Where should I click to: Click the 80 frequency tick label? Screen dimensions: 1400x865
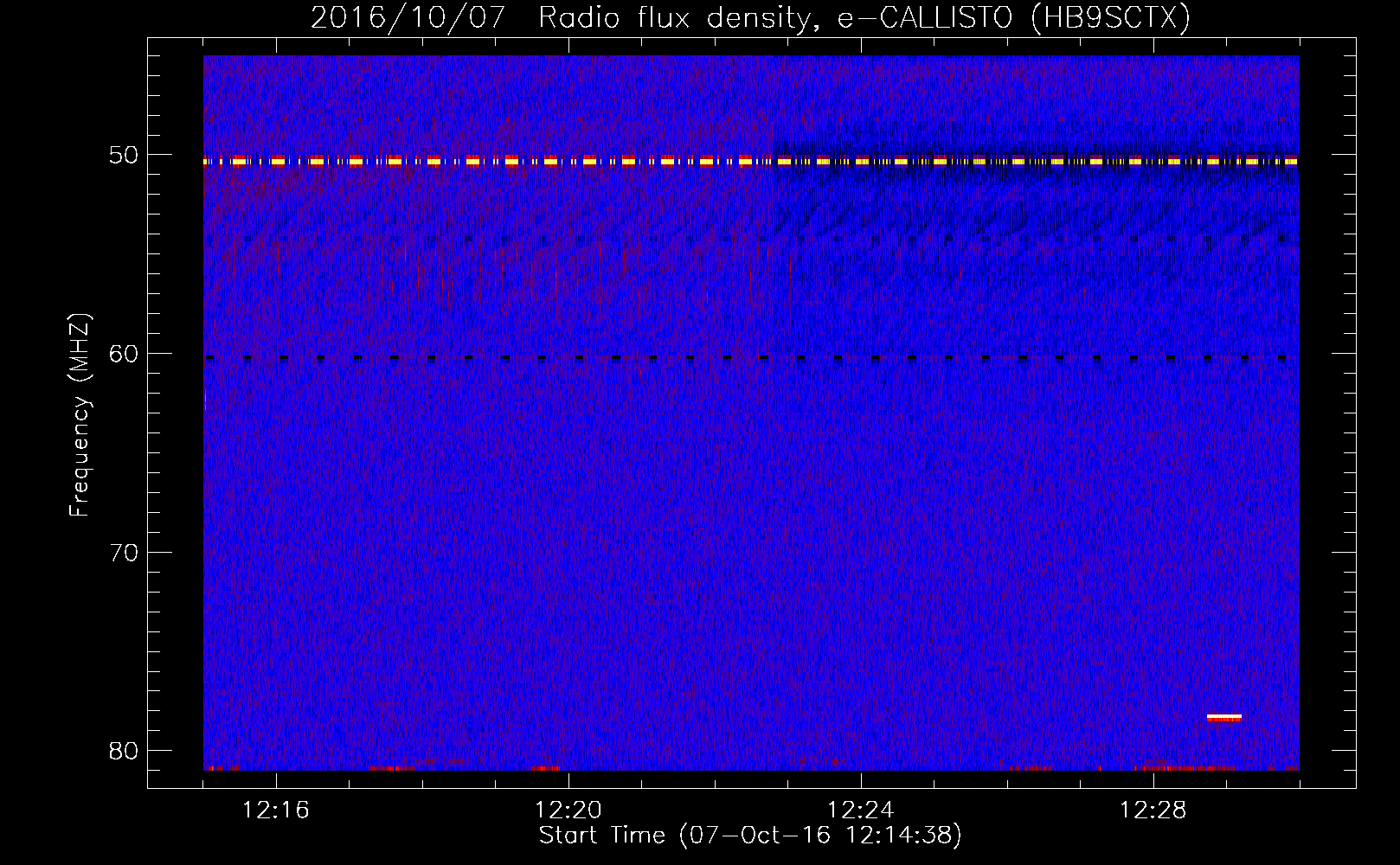coord(124,751)
